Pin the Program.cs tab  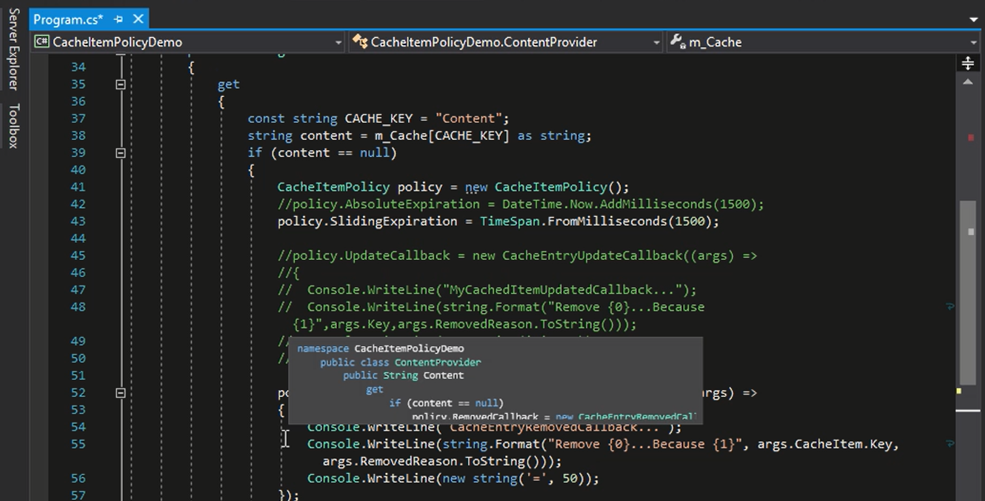pos(118,19)
